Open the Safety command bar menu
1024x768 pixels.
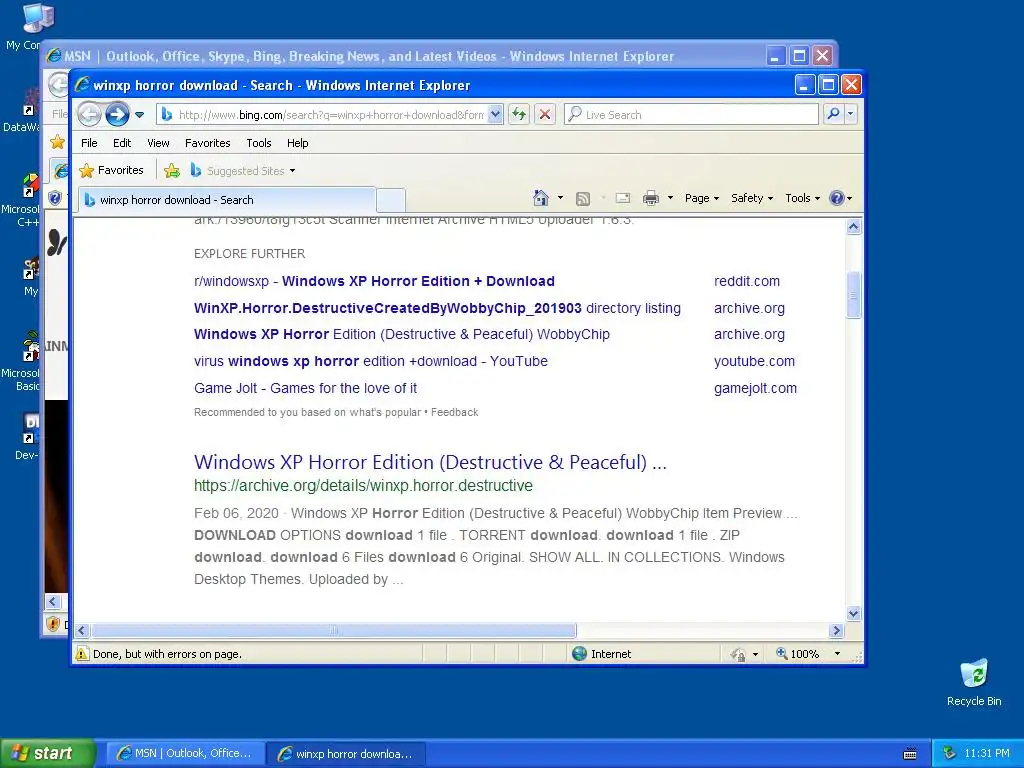752,198
